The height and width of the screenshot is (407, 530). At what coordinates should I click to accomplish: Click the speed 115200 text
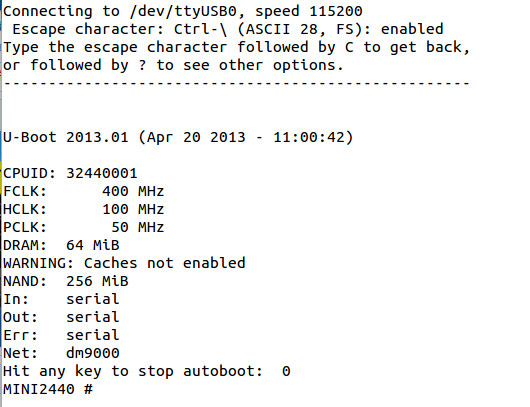tap(309, 11)
